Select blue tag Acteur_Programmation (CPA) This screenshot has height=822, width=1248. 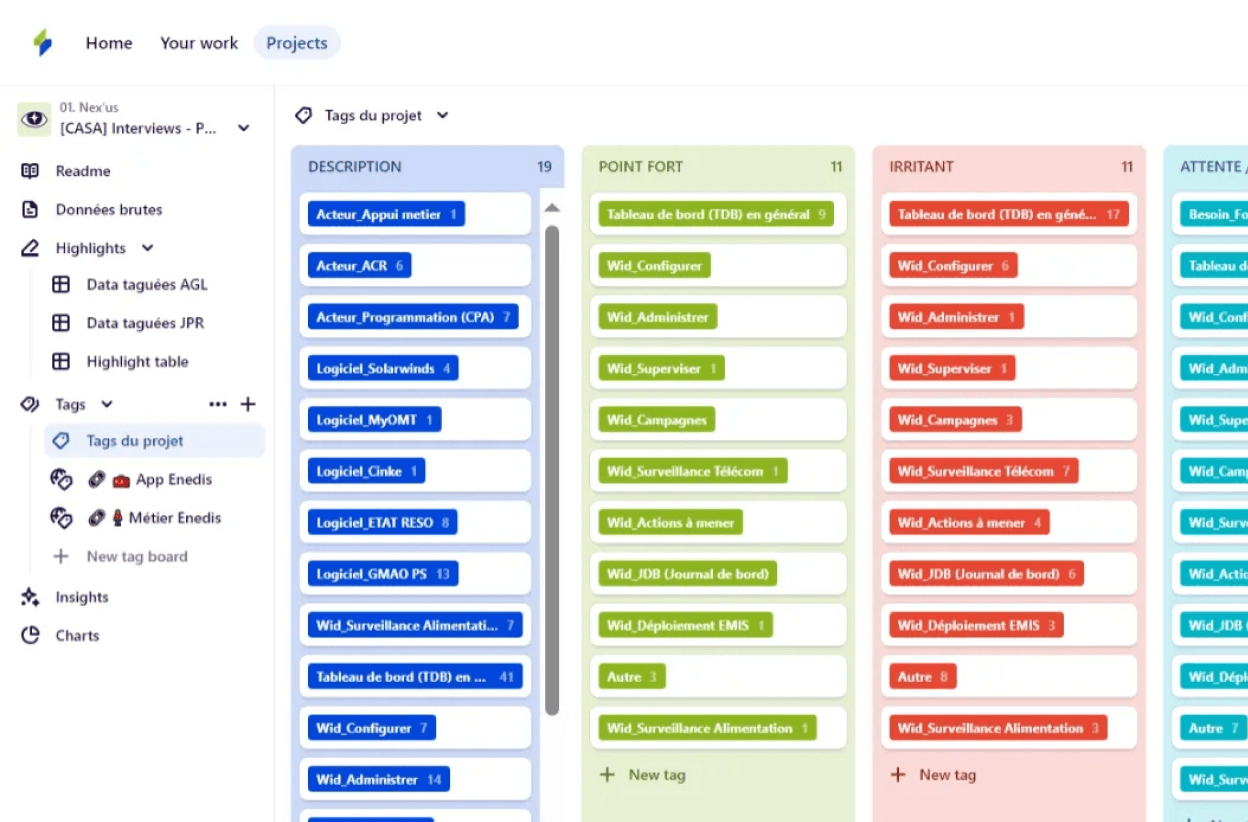[413, 317]
